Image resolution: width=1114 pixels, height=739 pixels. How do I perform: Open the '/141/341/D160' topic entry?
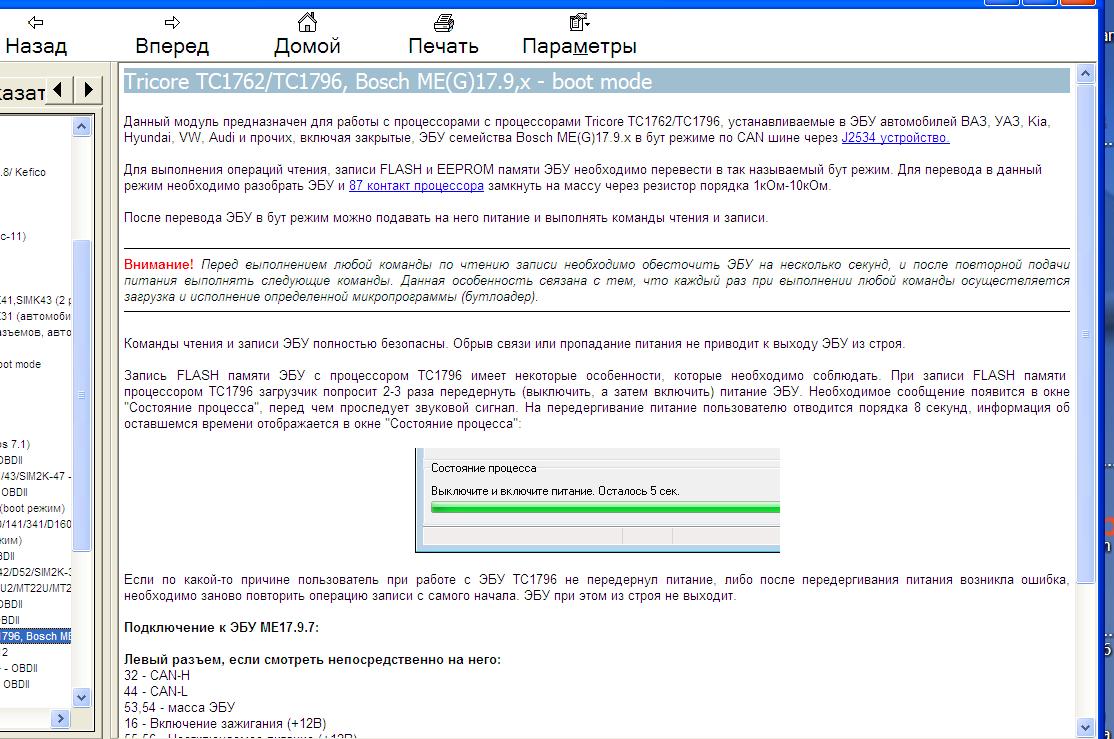[x=36, y=524]
